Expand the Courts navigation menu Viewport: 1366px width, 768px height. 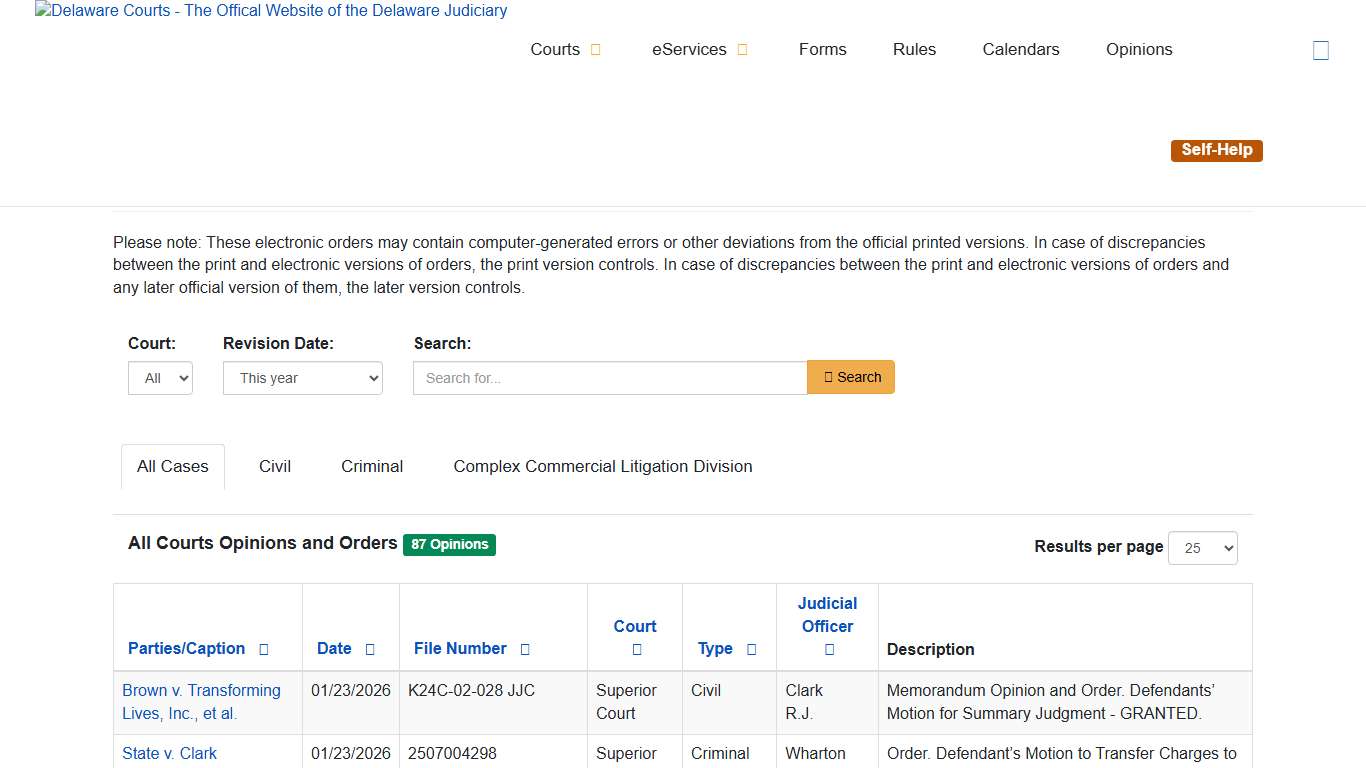565,50
